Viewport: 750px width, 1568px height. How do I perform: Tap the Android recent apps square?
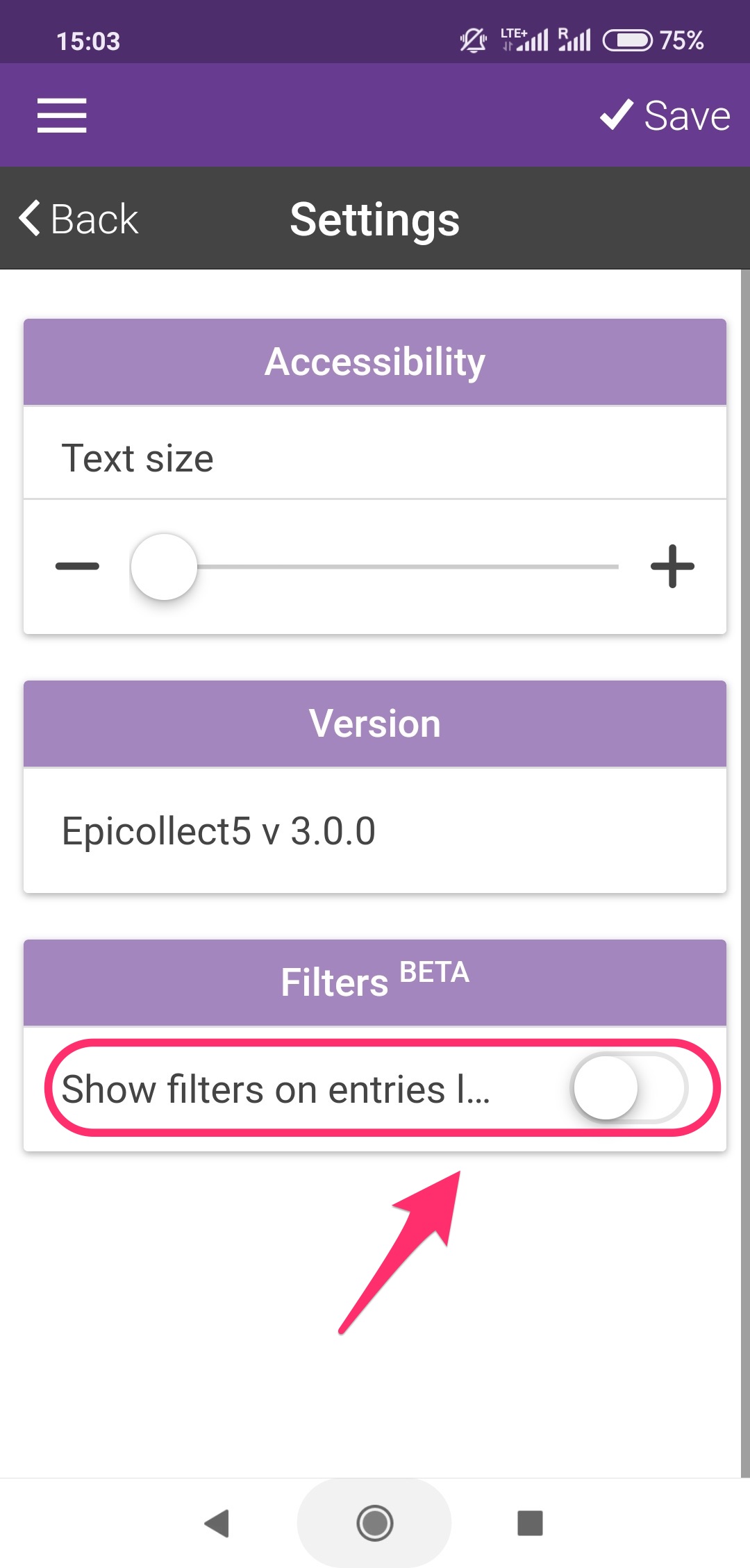pos(531,1523)
